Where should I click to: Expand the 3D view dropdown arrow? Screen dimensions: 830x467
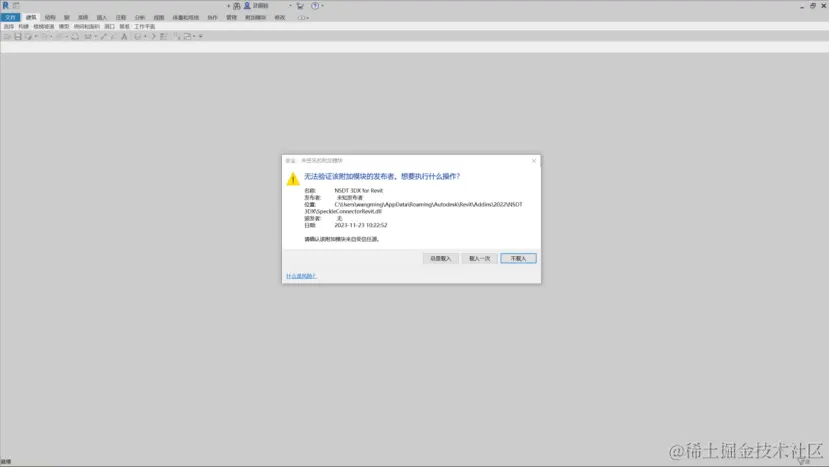145,37
